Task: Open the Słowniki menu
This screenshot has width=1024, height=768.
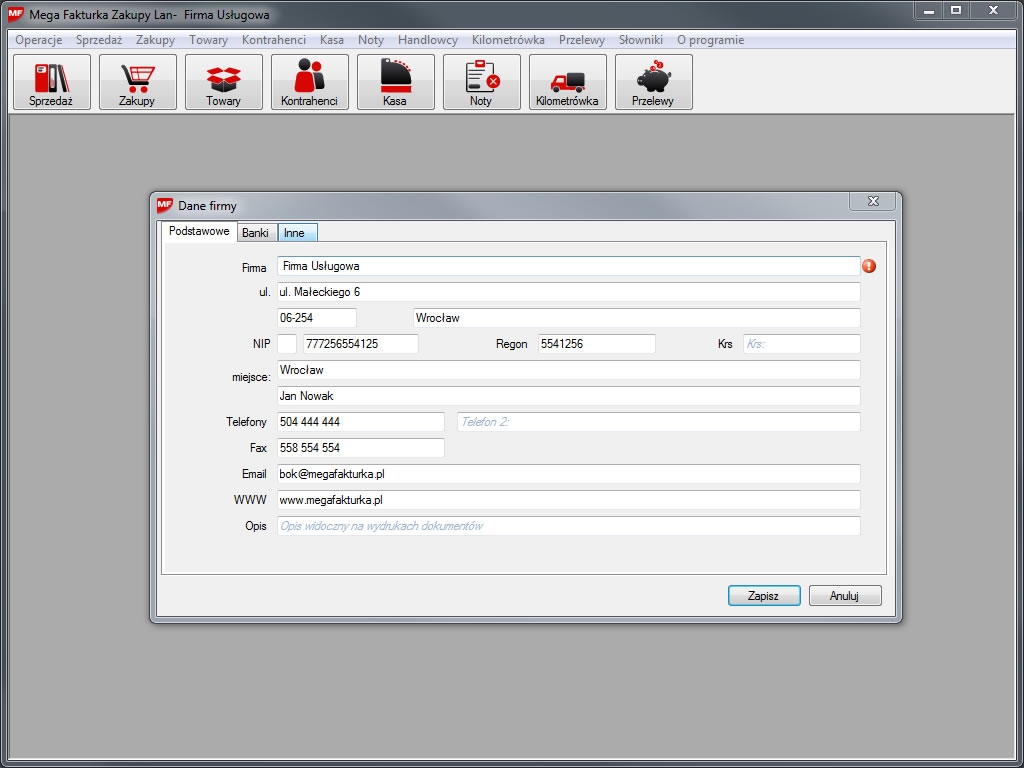Action: pos(641,40)
